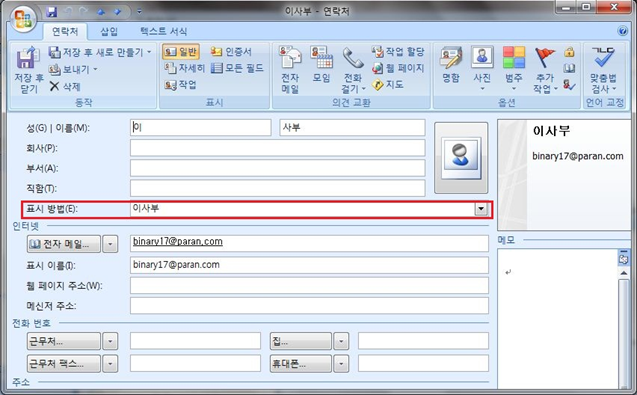Click the 회사 company field
Viewport: 637px width, 395px height.
[x=277, y=148]
